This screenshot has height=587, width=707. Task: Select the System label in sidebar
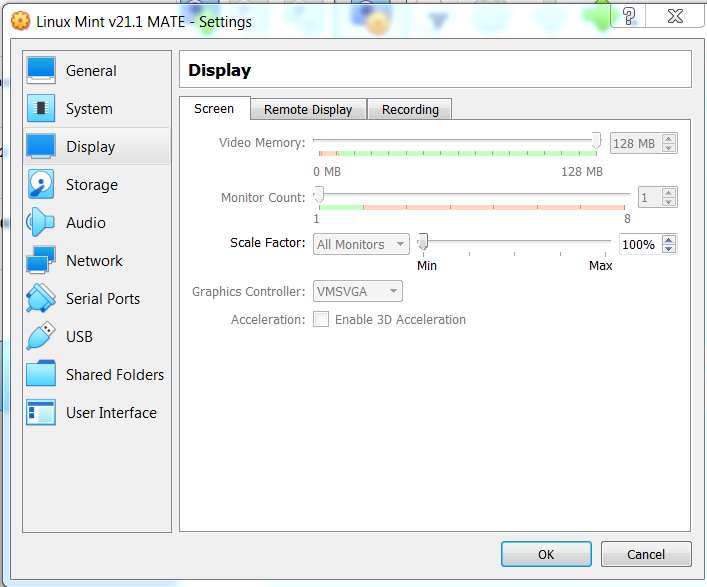click(x=89, y=109)
